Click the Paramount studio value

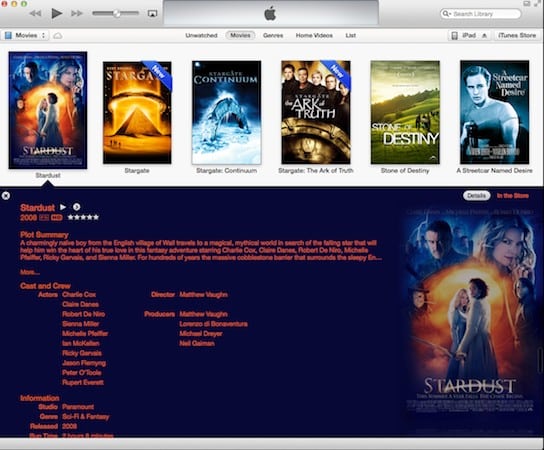point(78,407)
